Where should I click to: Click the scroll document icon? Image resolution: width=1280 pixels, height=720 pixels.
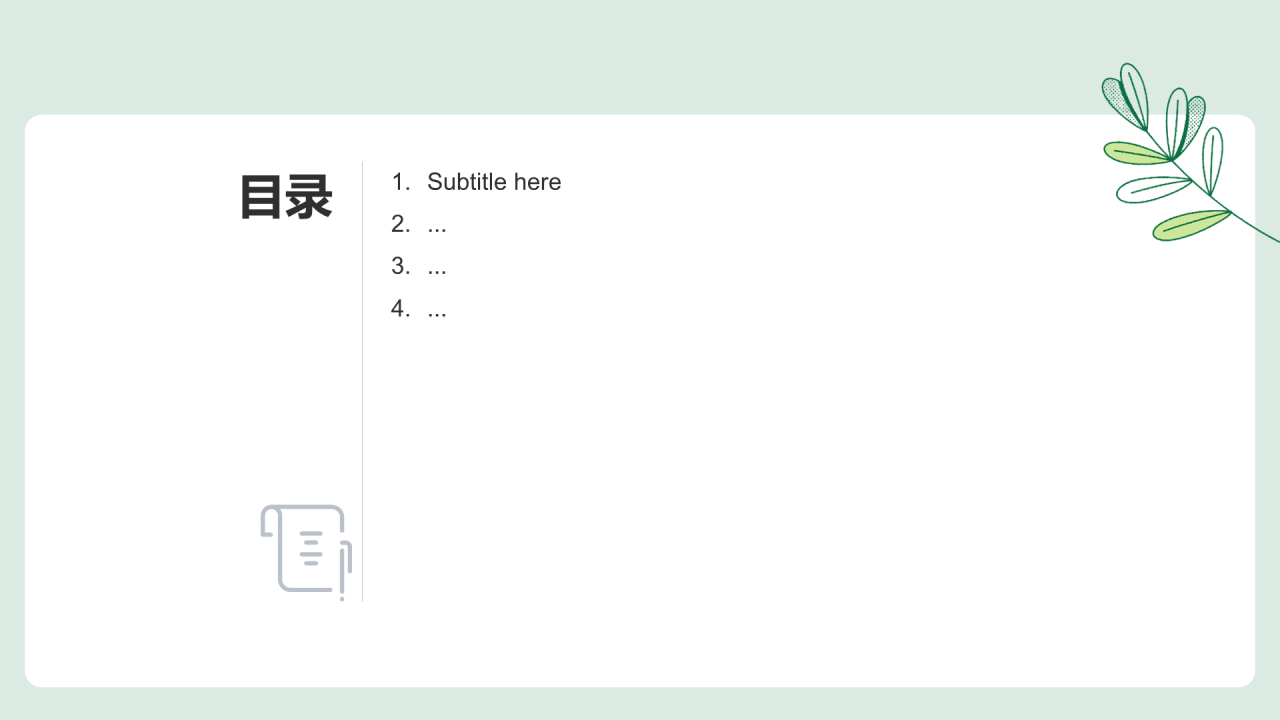(x=304, y=547)
